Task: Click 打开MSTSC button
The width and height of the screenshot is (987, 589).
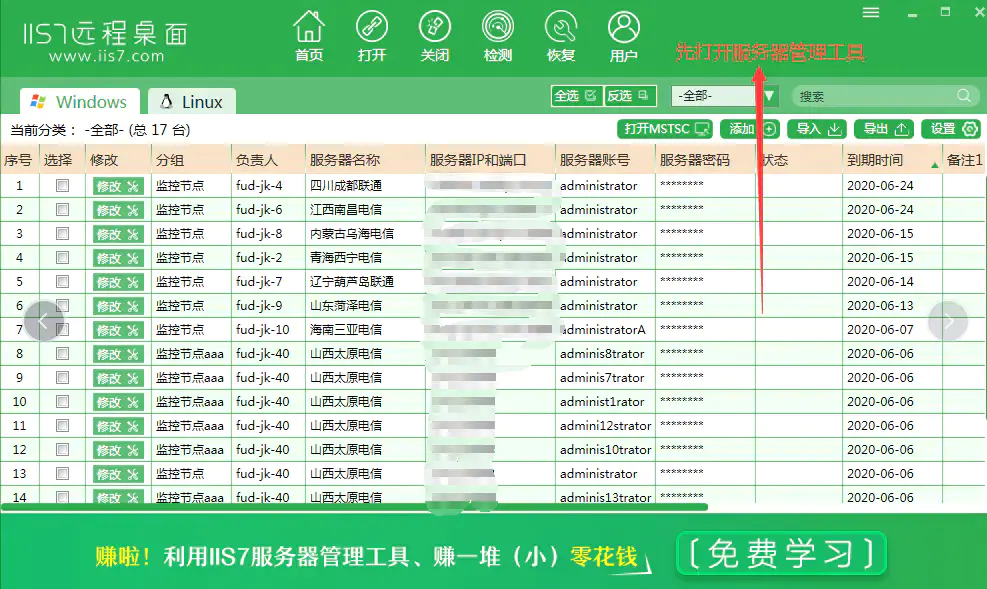Action: [x=665, y=129]
